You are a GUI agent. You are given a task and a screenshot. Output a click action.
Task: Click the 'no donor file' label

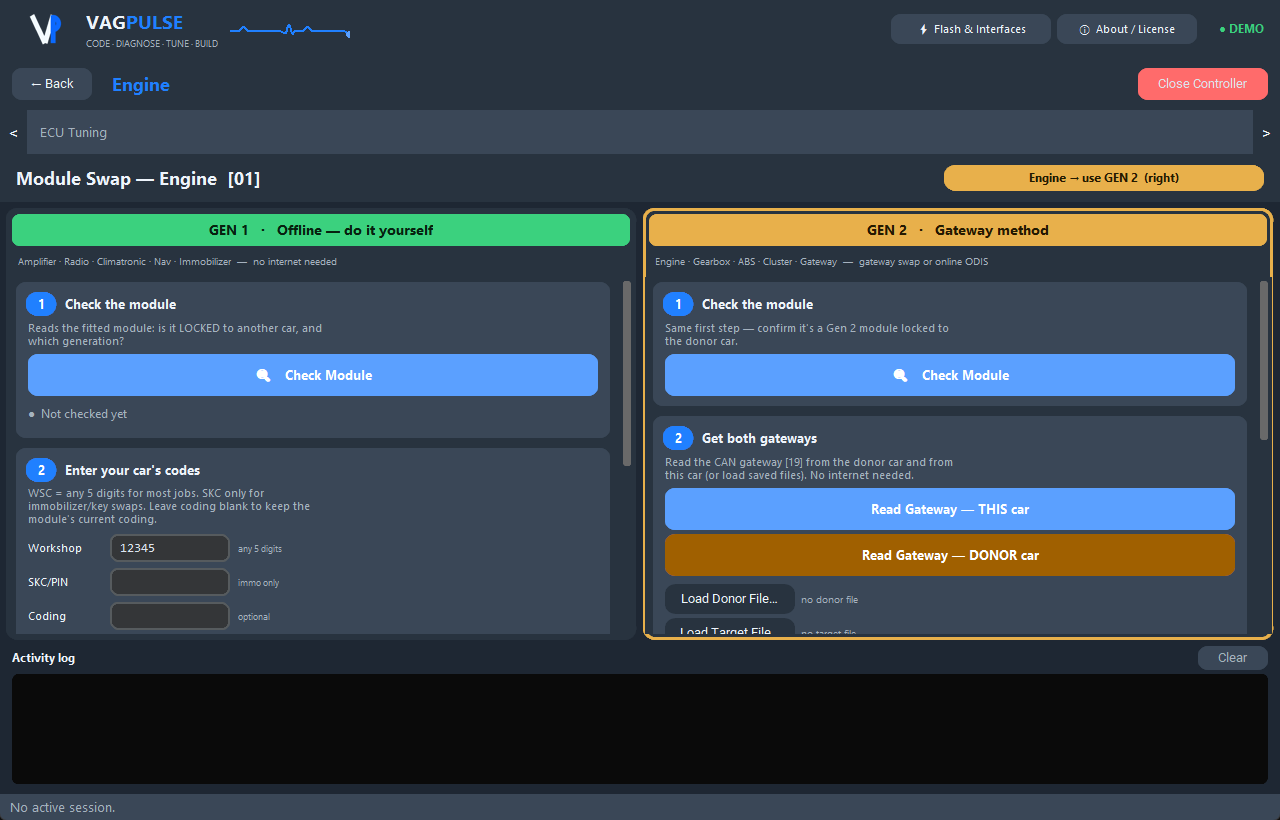click(x=830, y=600)
